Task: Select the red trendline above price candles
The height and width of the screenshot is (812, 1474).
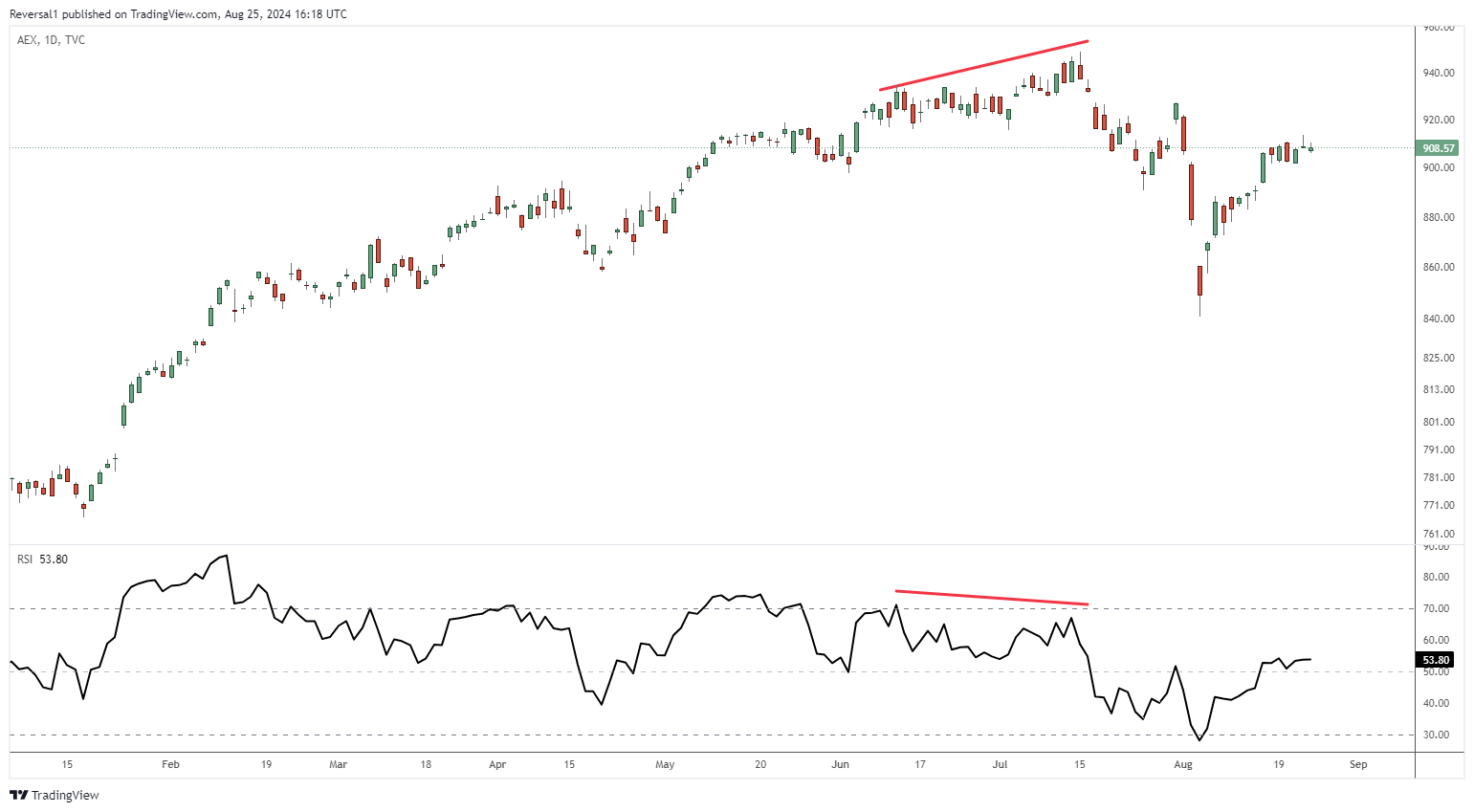Action: pos(983,66)
